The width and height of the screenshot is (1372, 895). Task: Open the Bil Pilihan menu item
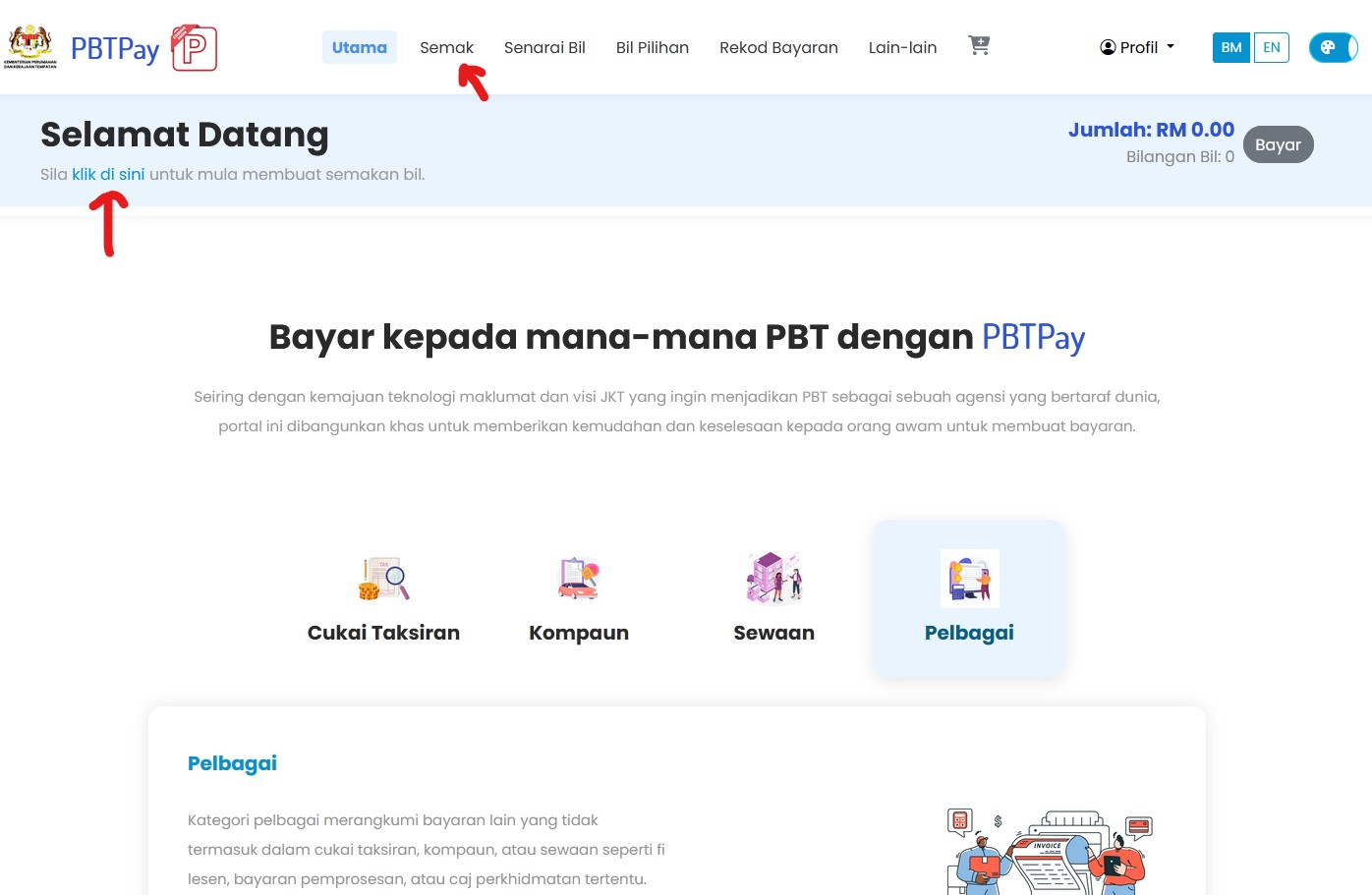(x=653, y=47)
